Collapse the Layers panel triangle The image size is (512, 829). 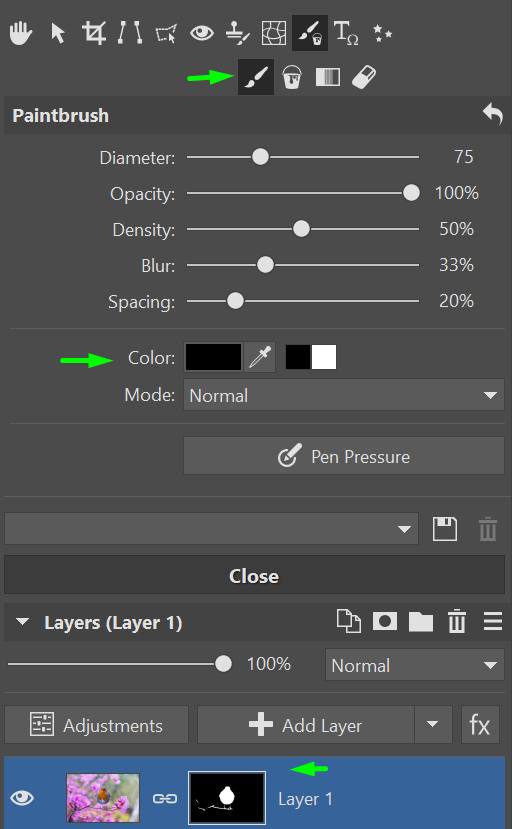point(22,622)
